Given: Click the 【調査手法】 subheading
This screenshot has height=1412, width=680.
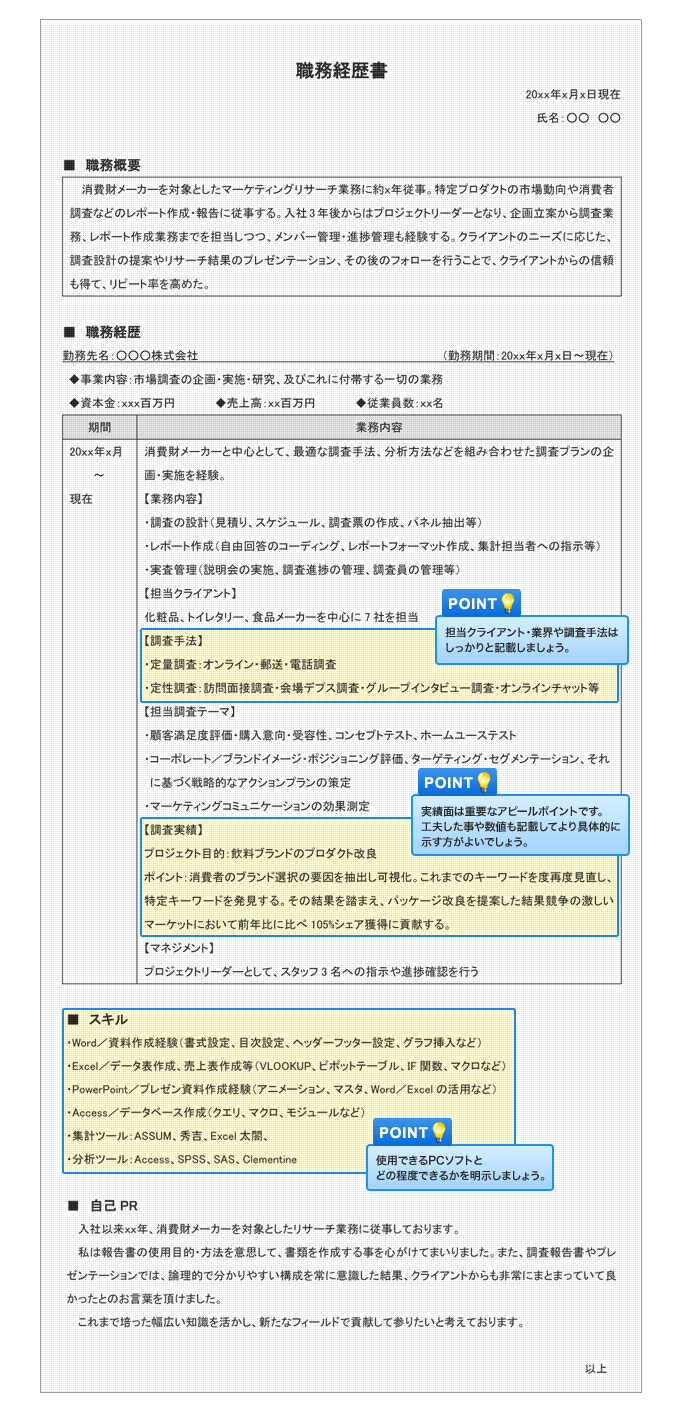Looking at the screenshot, I should click(x=174, y=640).
